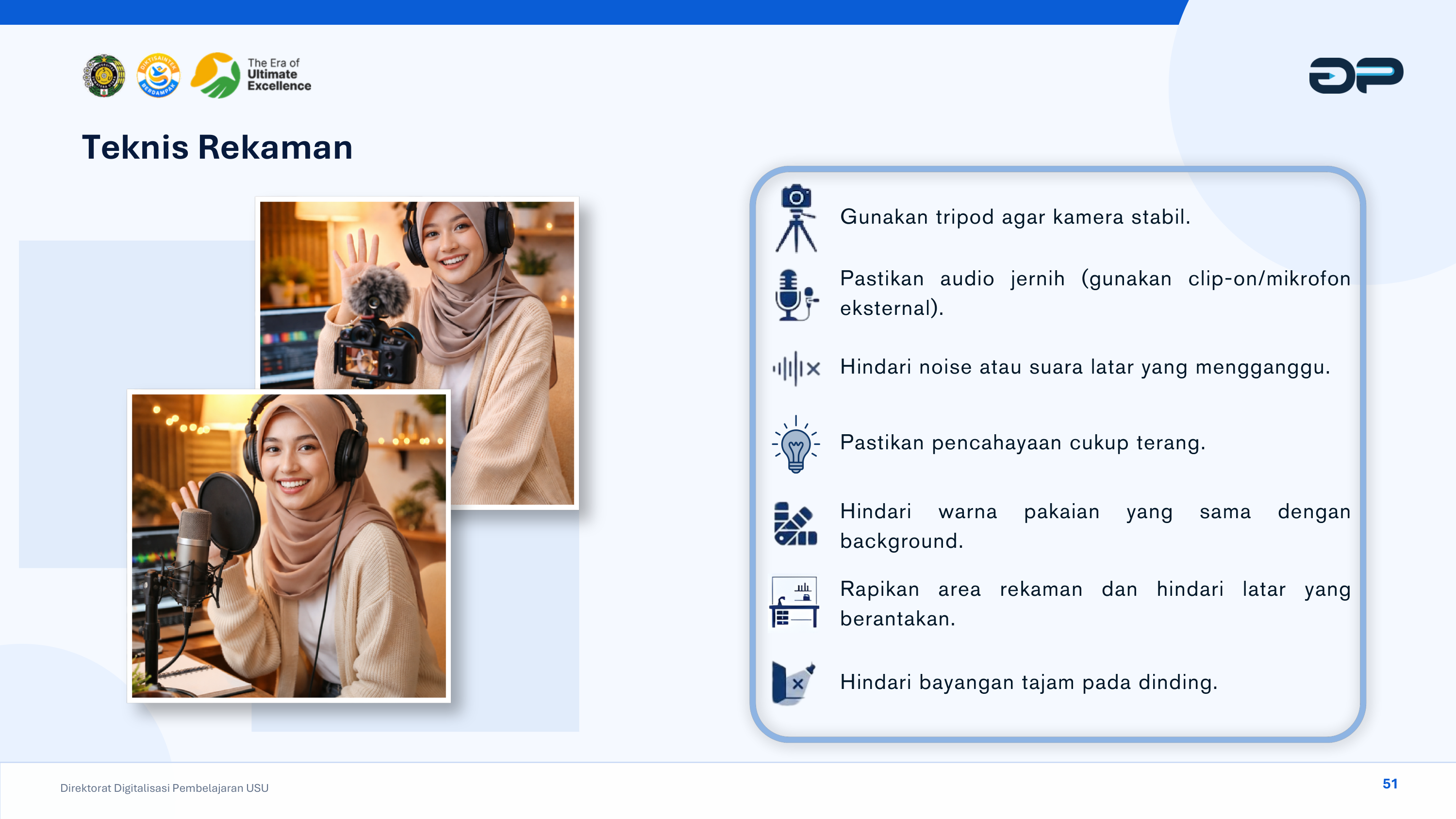Click 'The Era of Ultimate Excellence' tagline text
The height and width of the screenshot is (819, 1456).
coord(279,75)
